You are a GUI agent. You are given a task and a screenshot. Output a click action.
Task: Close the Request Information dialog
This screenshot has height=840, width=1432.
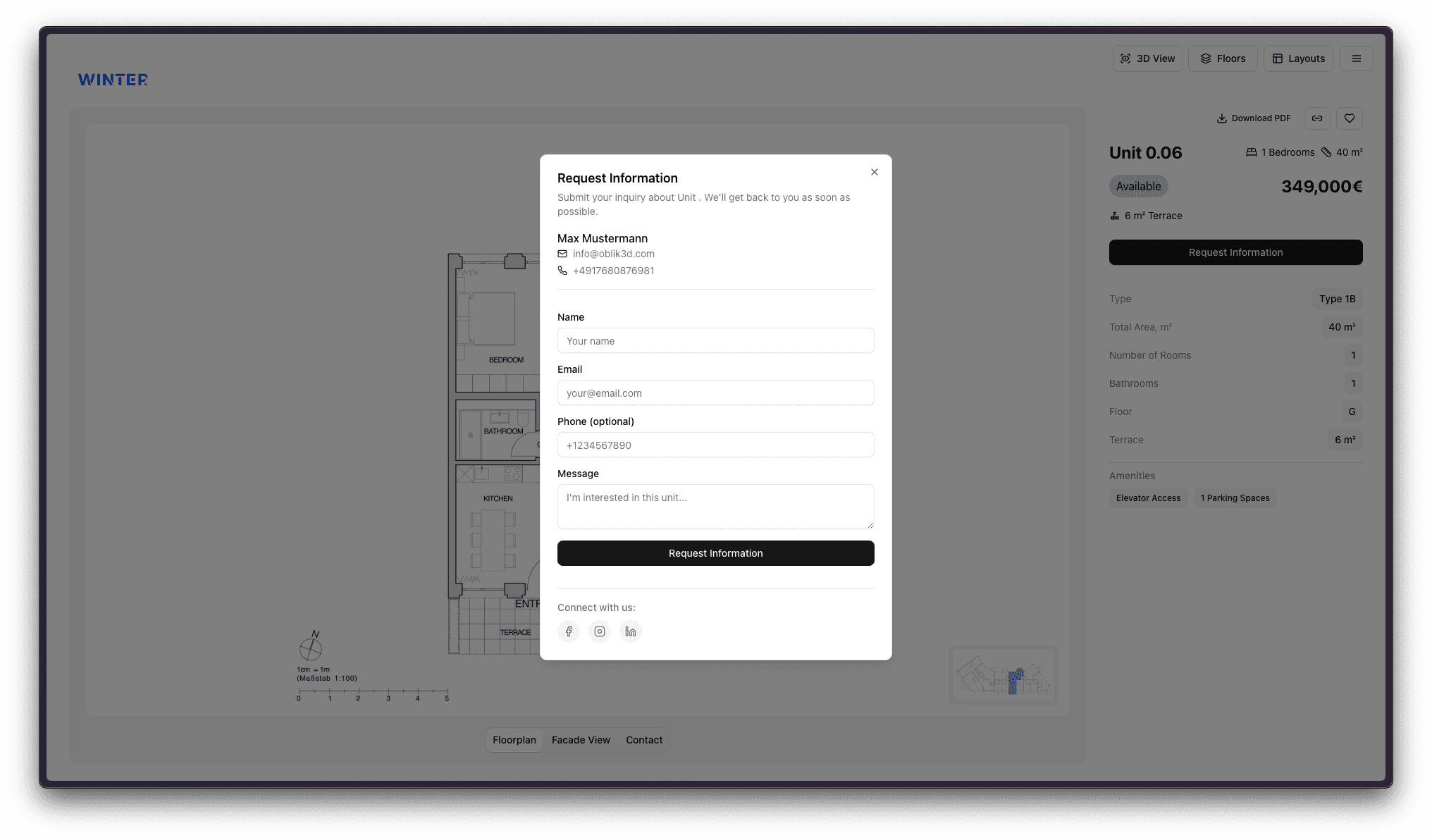(875, 172)
